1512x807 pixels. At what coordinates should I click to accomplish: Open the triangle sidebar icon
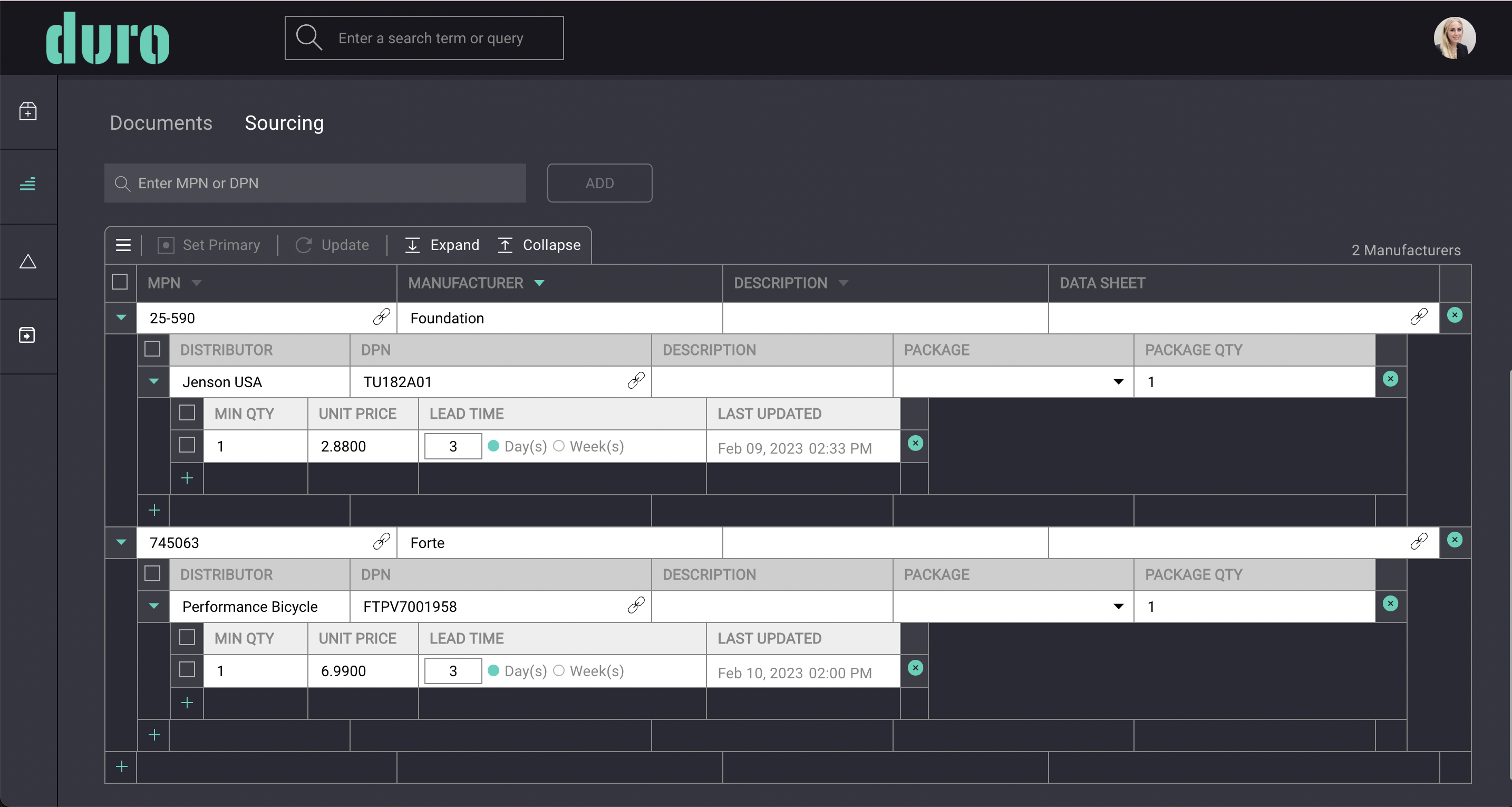point(27,262)
